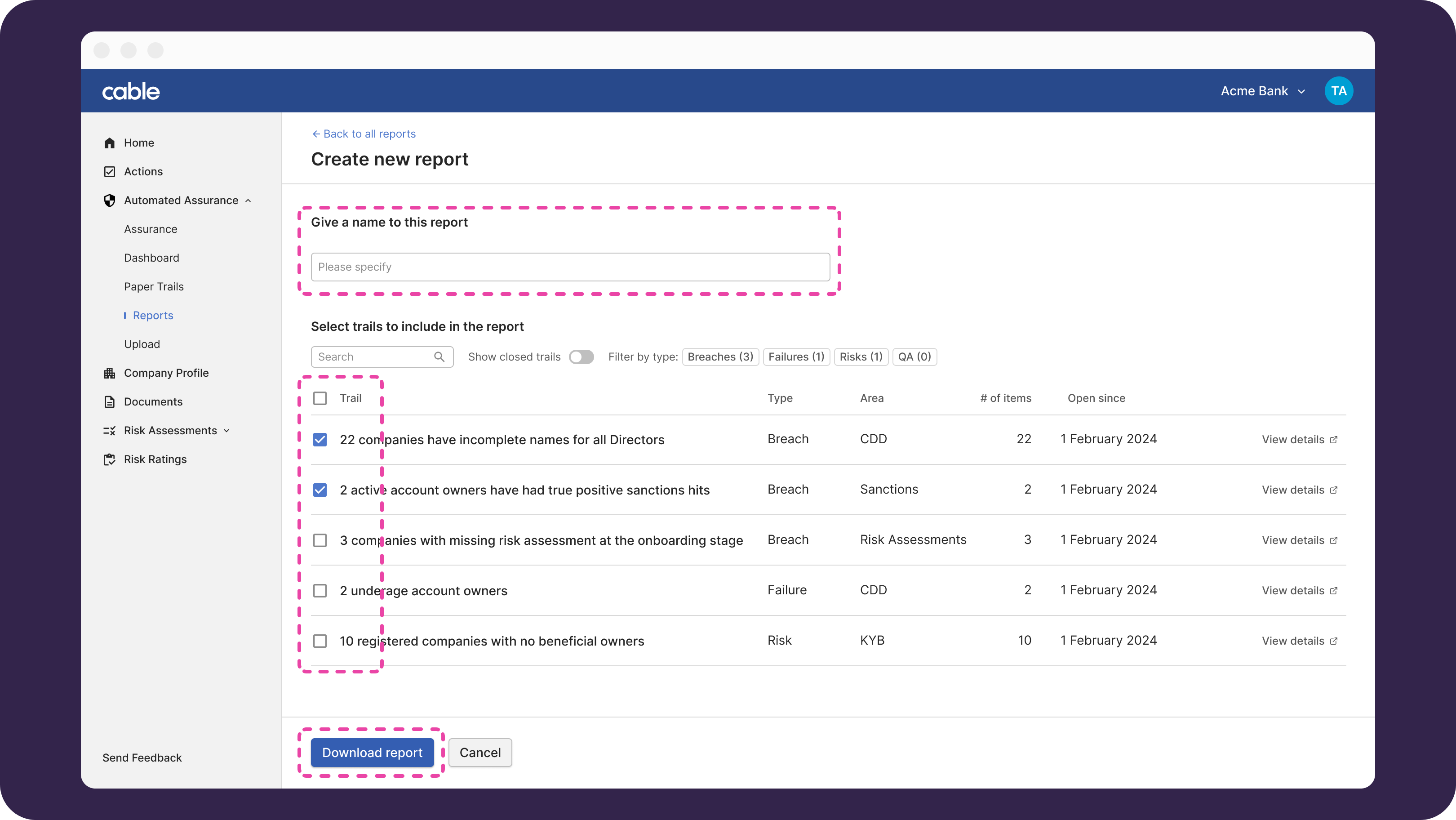Click the Company Profile building icon
Image resolution: width=1456 pixels, height=820 pixels.
click(110, 373)
